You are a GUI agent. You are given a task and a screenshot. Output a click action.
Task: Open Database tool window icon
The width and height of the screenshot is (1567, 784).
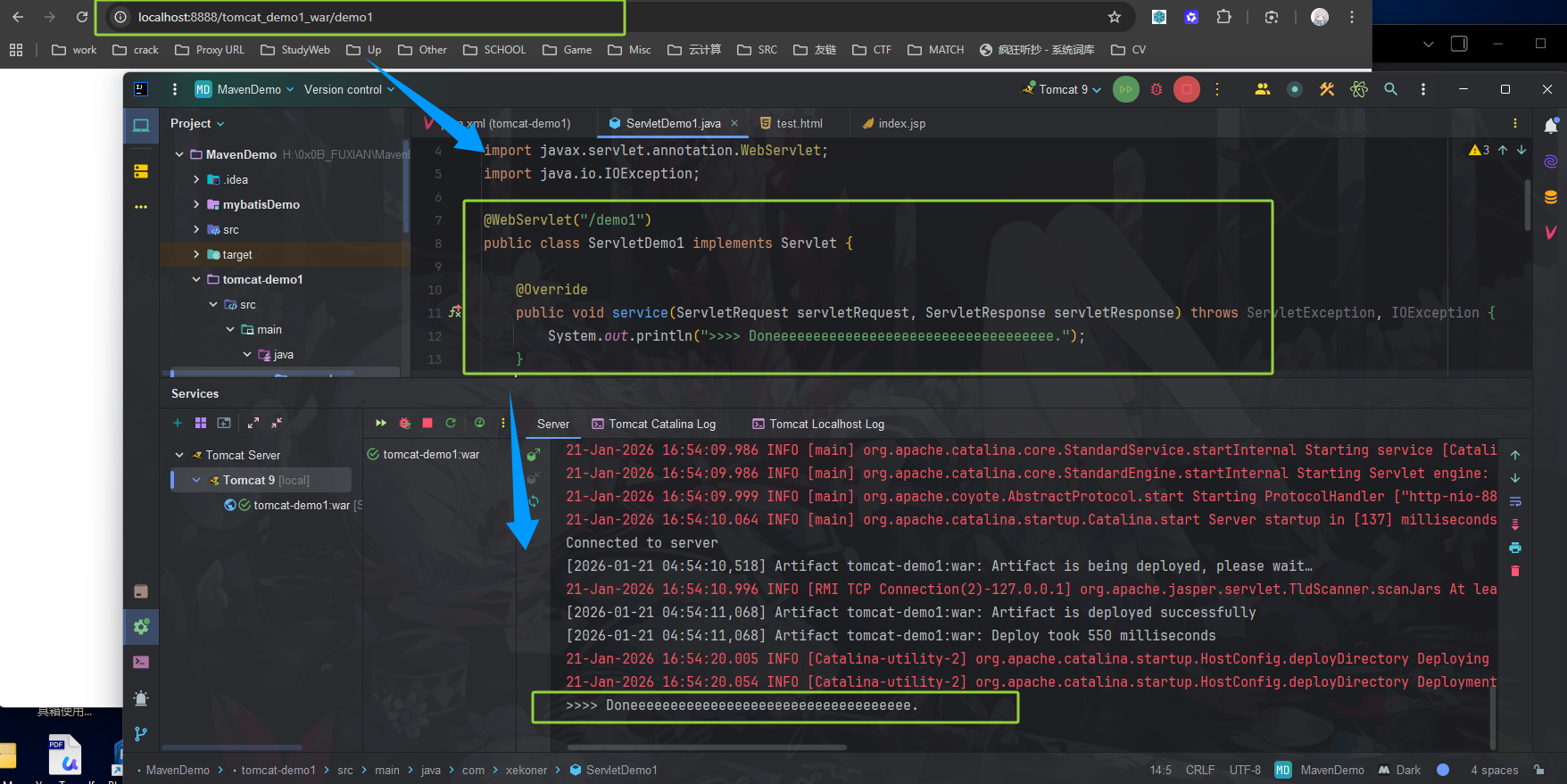tap(1551, 197)
